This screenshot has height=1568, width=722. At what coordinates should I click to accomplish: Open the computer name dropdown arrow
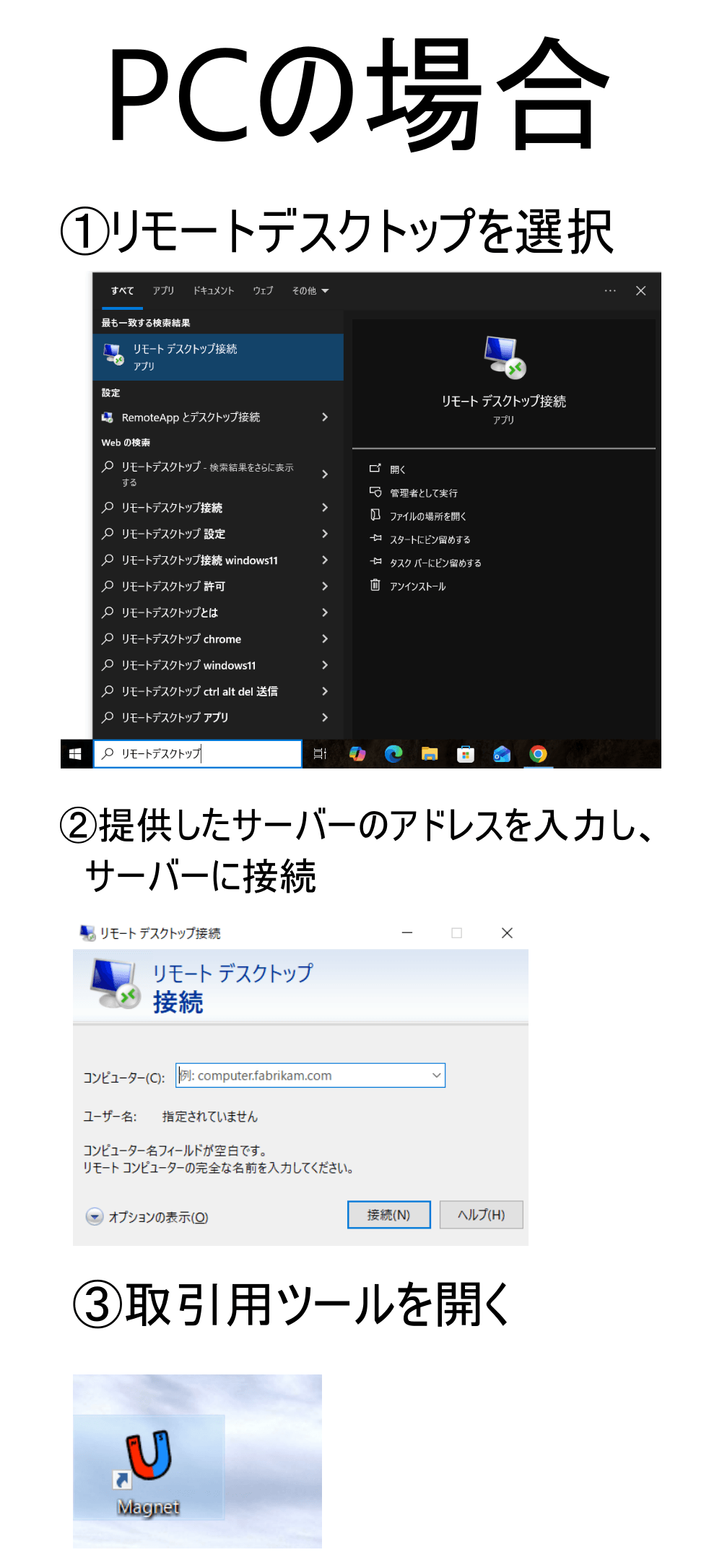pos(436,1075)
